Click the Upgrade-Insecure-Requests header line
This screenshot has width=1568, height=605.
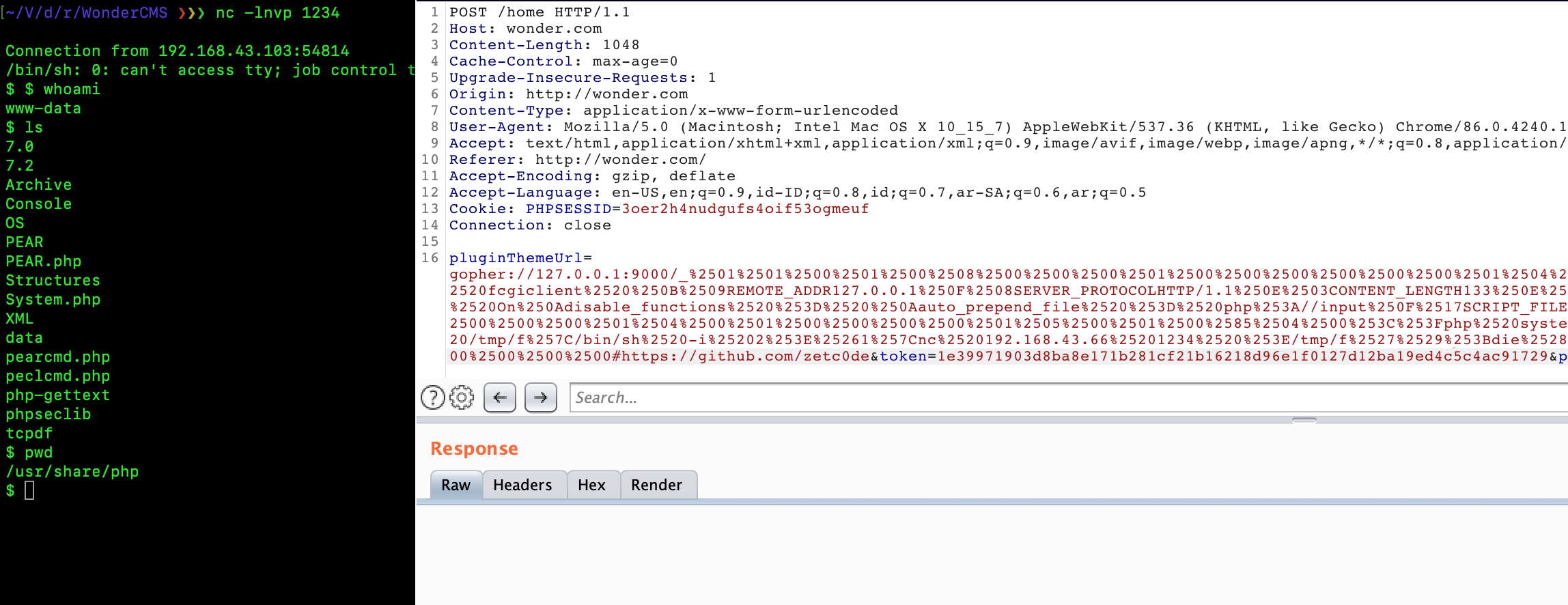(x=583, y=78)
